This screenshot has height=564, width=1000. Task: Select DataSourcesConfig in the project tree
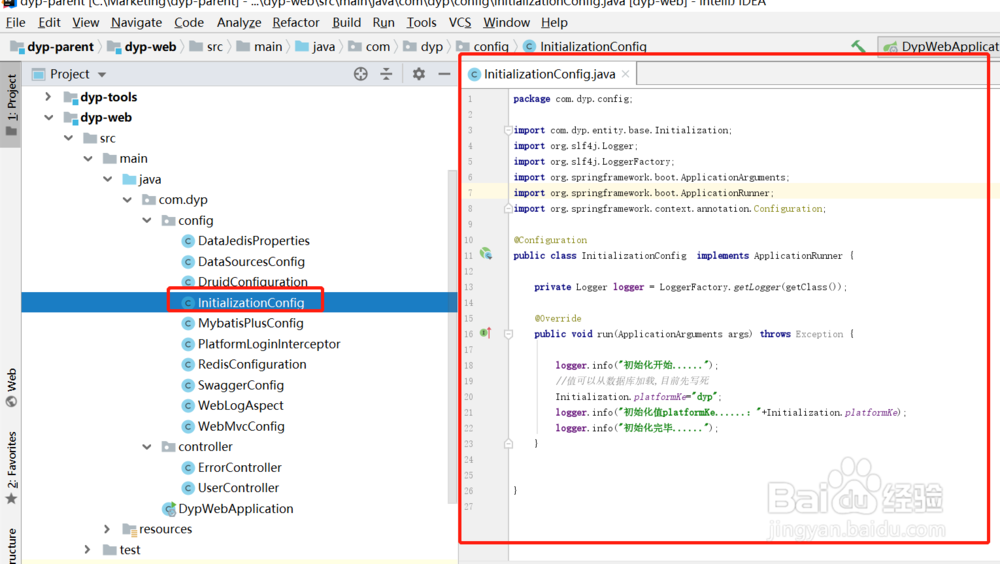(x=251, y=262)
